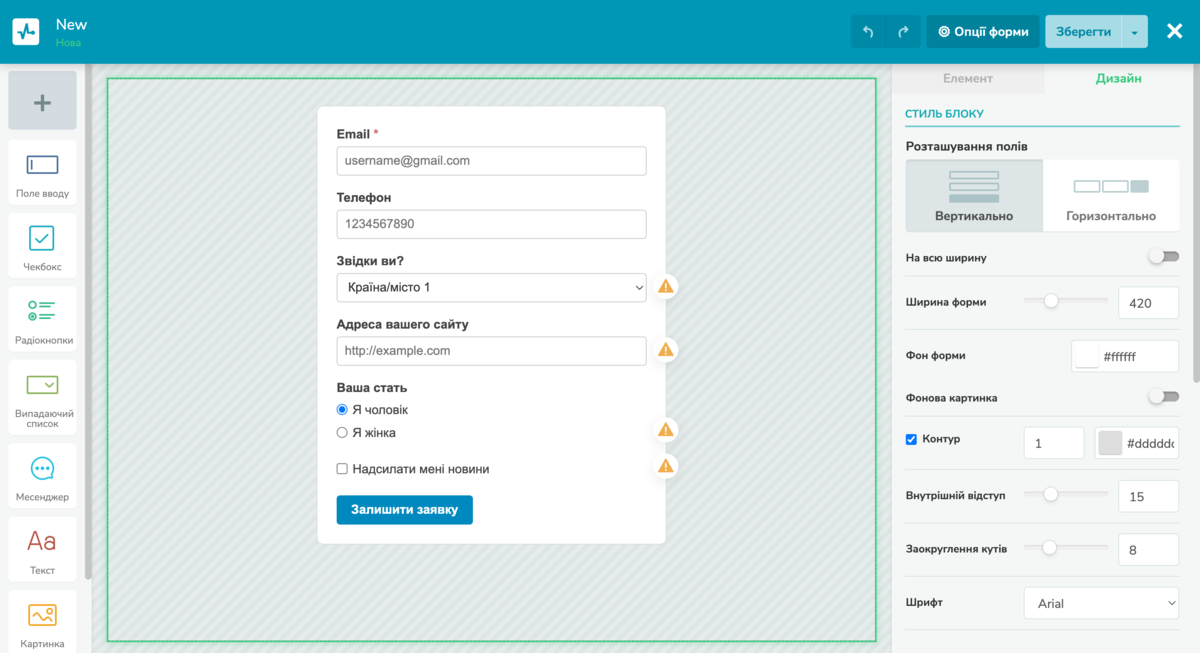Open the arrow next to Зберегти
1200x653 pixels.
(x=1134, y=32)
